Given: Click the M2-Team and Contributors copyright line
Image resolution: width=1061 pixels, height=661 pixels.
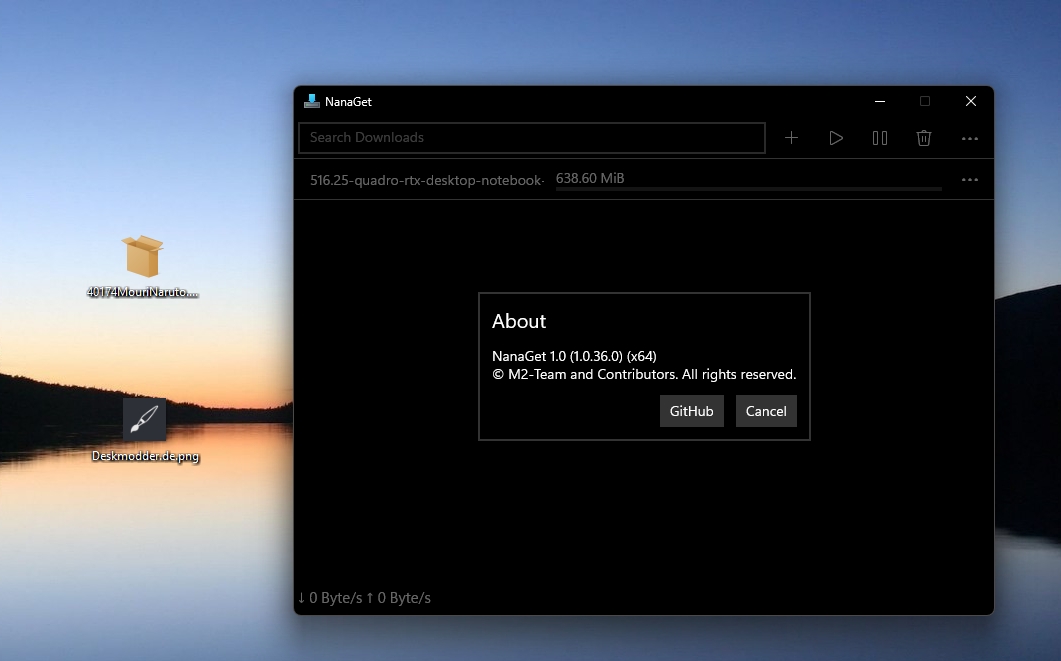Looking at the screenshot, I should tap(644, 374).
